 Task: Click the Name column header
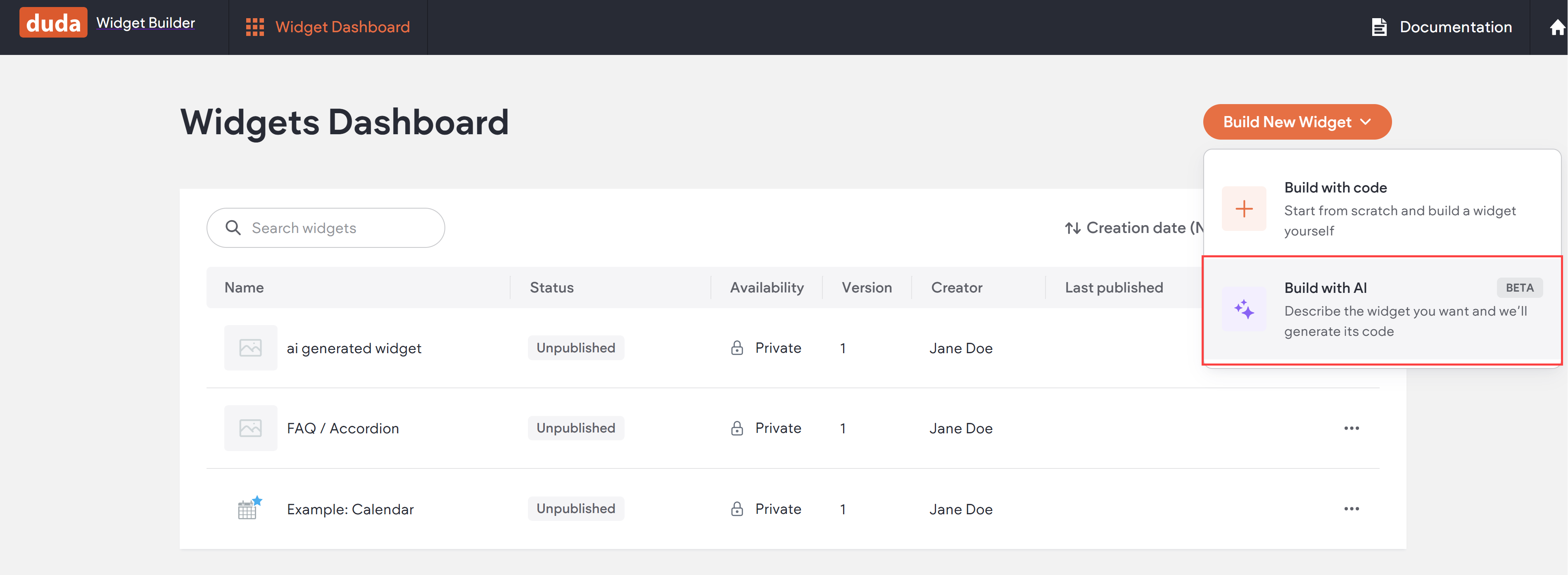(244, 288)
